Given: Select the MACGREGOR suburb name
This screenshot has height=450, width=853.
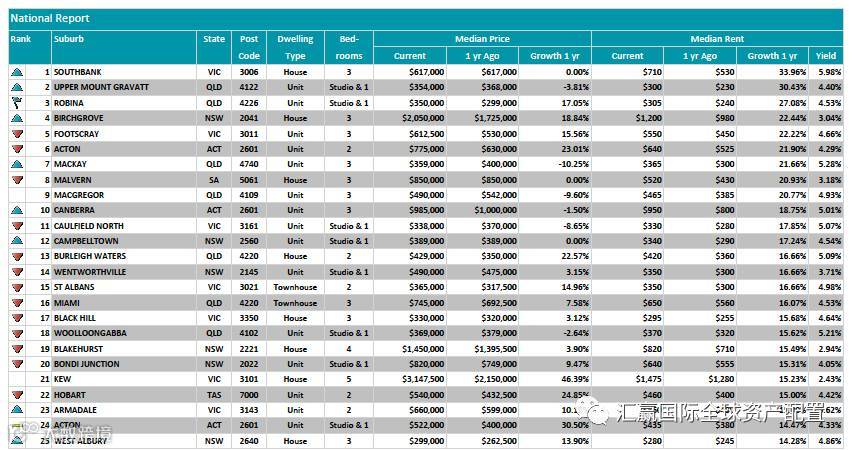Looking at the screenshot, I should coord(78,195).
